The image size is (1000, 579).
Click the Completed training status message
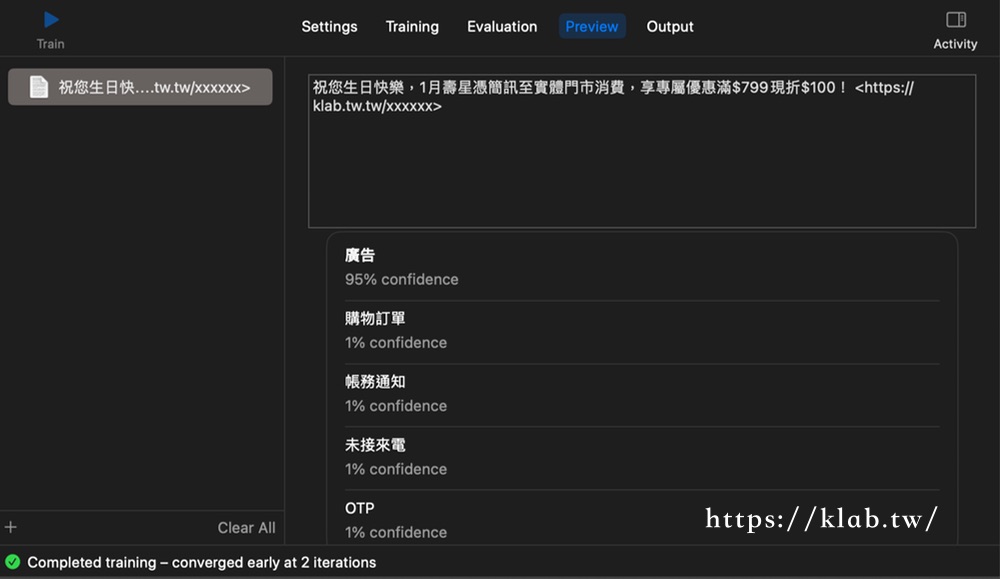201,562
